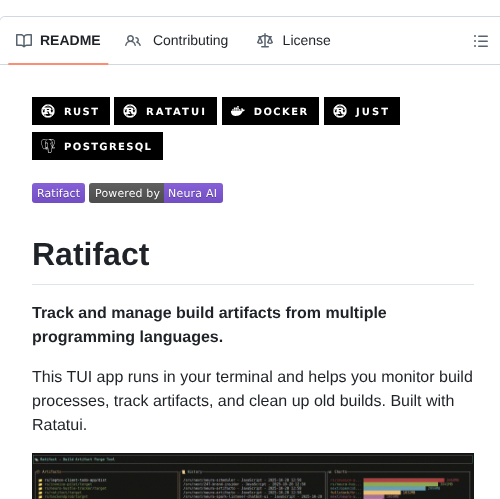This screenshot has height=499, width=500.
Task: Click the scales icon beside License
Action: click(265, 41)
